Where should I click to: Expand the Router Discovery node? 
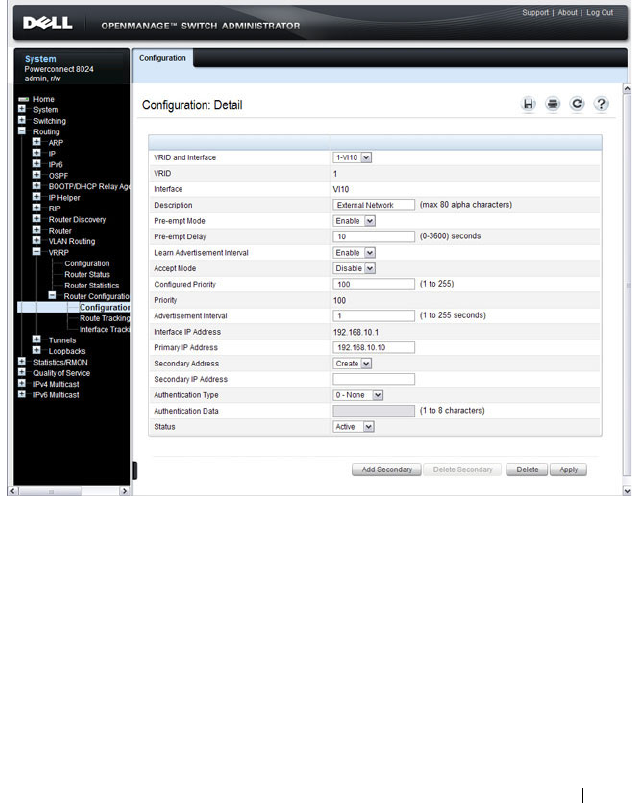point(36,219)
